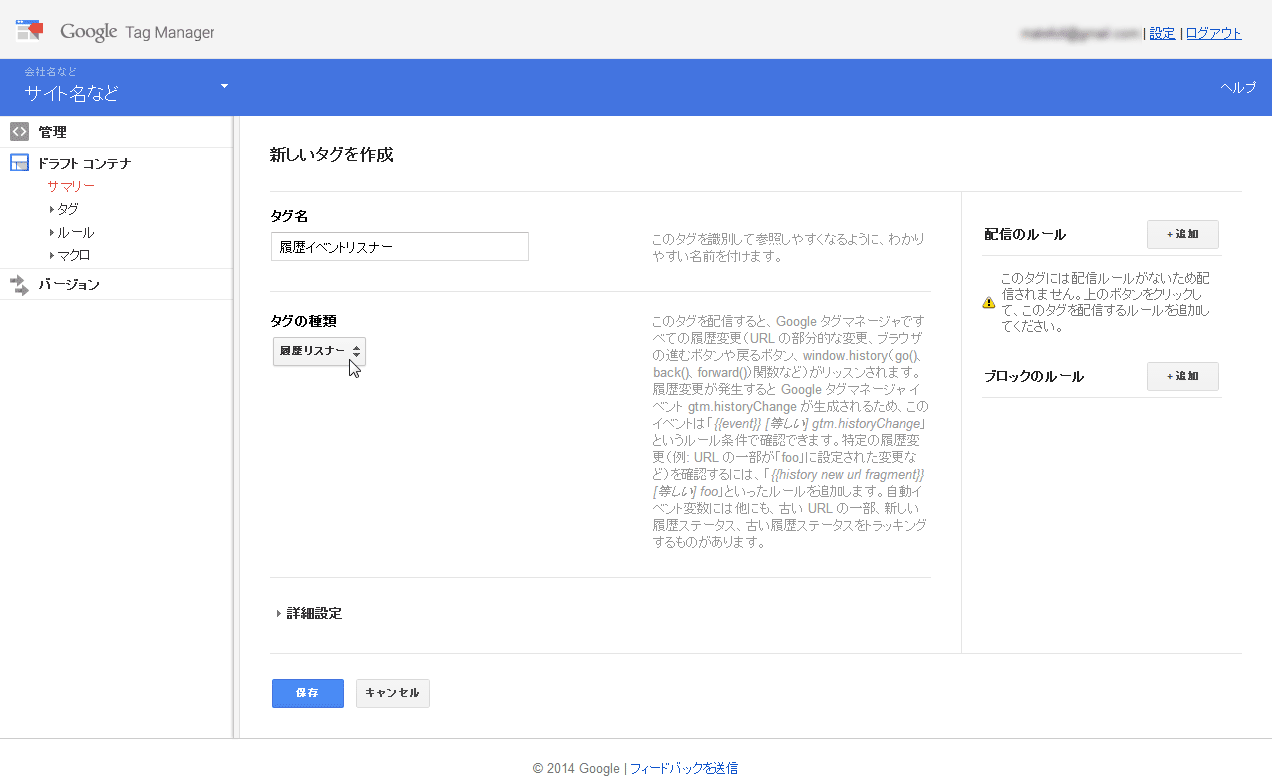Click the 配信のルール heading
This screenshot has width=1272, height=783.
1025,234
